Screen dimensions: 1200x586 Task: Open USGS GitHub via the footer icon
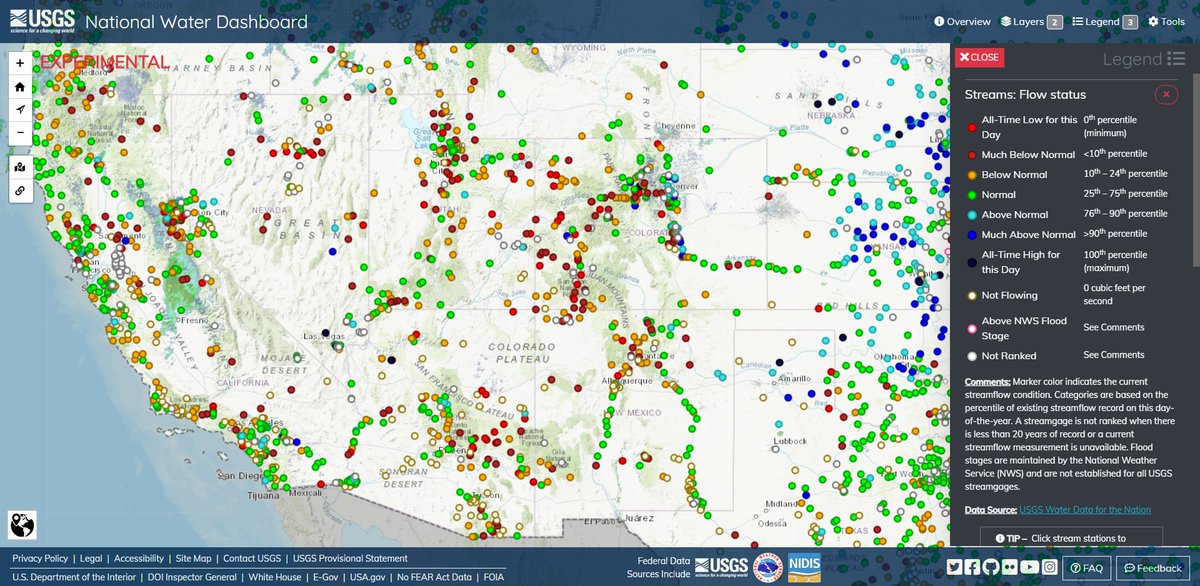991,567
